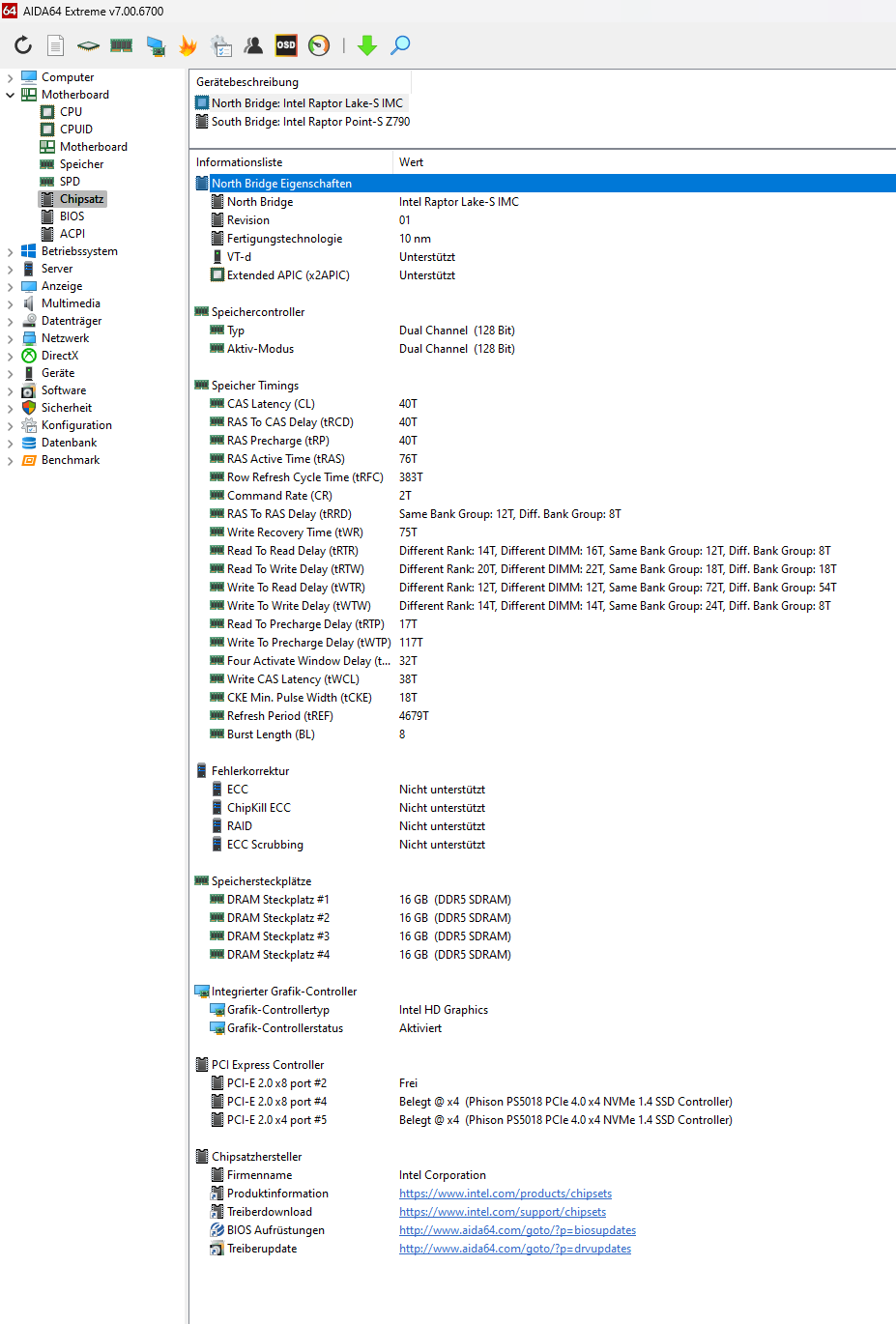Click the Datenbank database icon
This screenshot has width=896, height=1324.
29,443
